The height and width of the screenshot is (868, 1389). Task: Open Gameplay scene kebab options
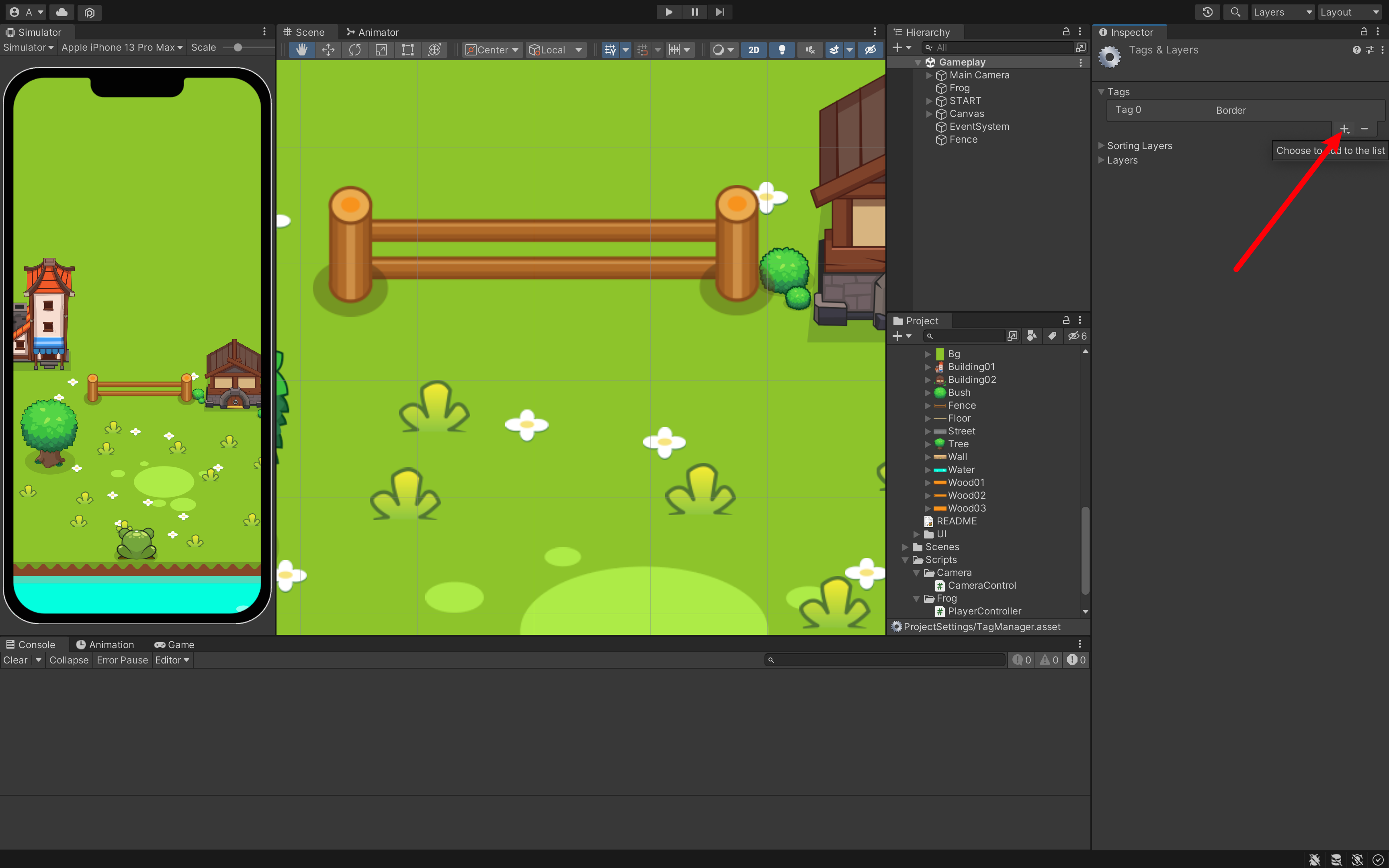pyautogui.click(x=1081, y=62)
